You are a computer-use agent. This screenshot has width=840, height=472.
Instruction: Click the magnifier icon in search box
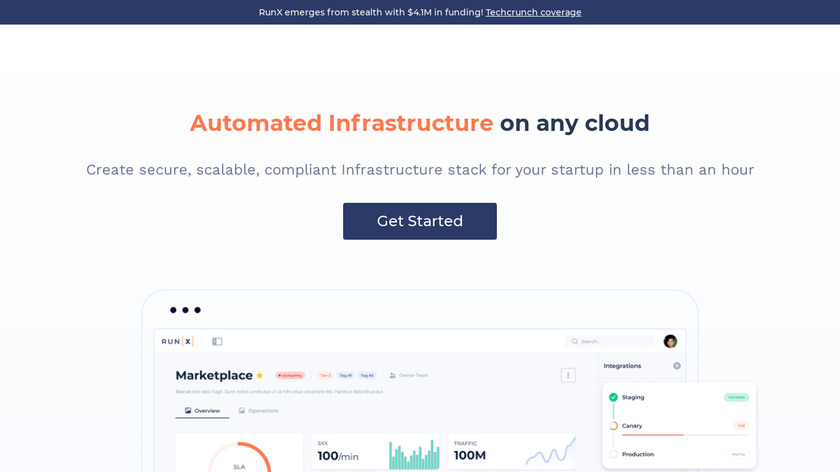click(574, 341)
